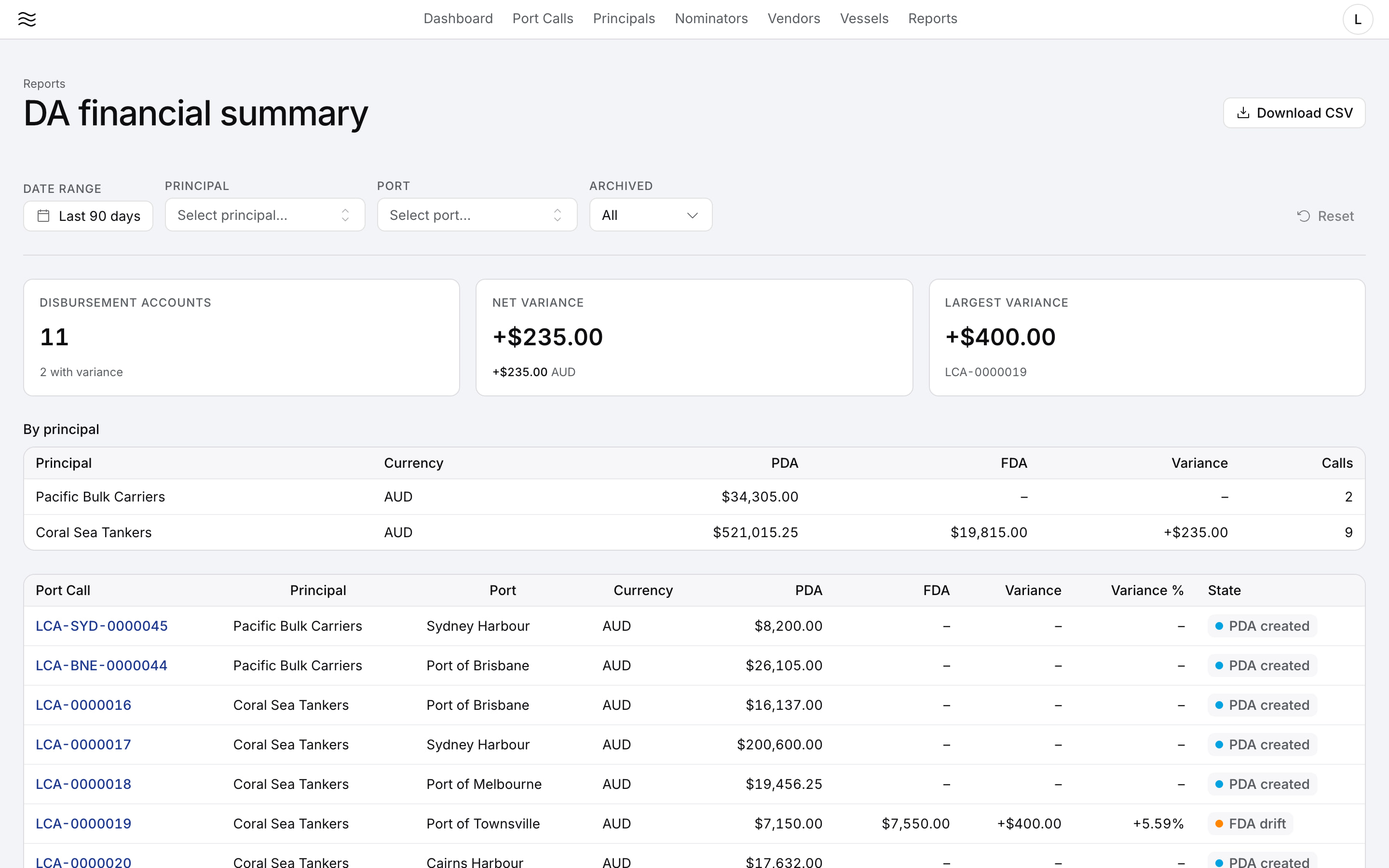This screenshot has width=1389, height=868.
Task: Expand the Archived All dropdown
Action: 650,215
